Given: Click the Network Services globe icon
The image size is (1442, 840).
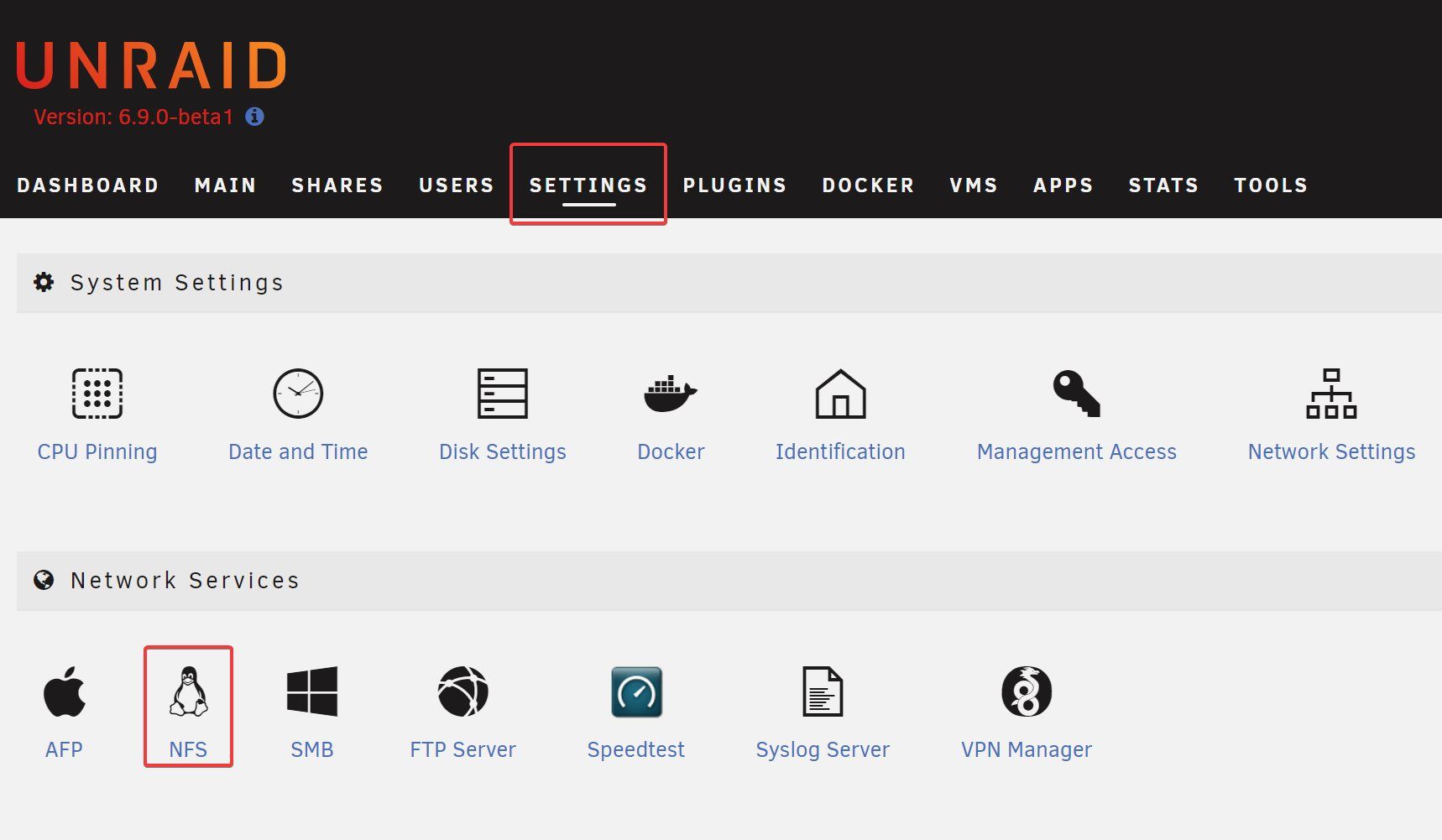Looking at the screenshot, I should tap(44, 580).
